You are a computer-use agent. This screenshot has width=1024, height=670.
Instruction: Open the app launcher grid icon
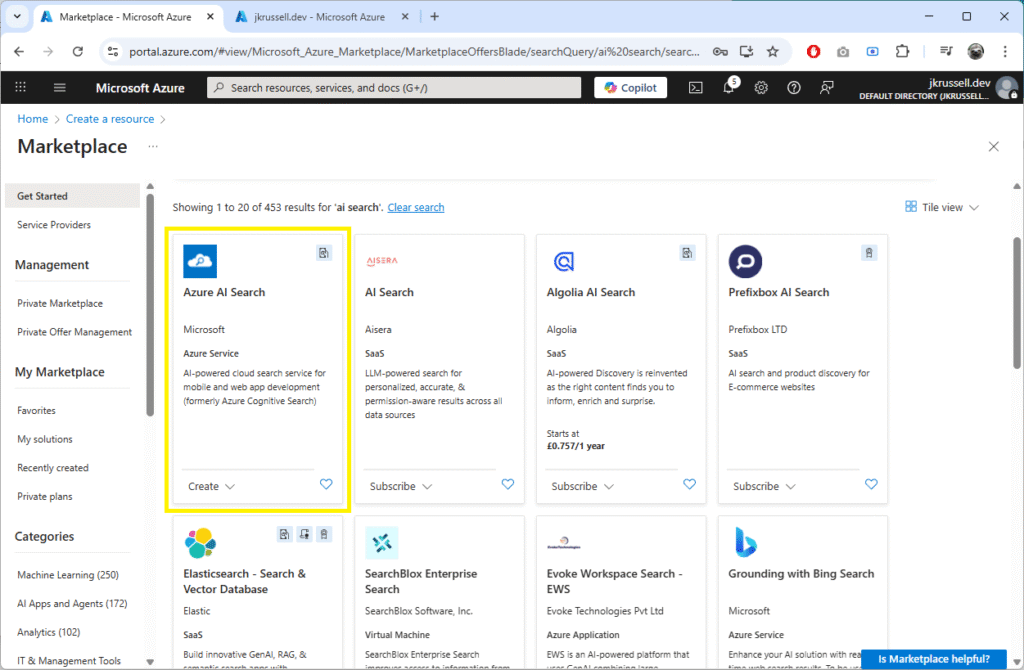click(x=20, y=87)
